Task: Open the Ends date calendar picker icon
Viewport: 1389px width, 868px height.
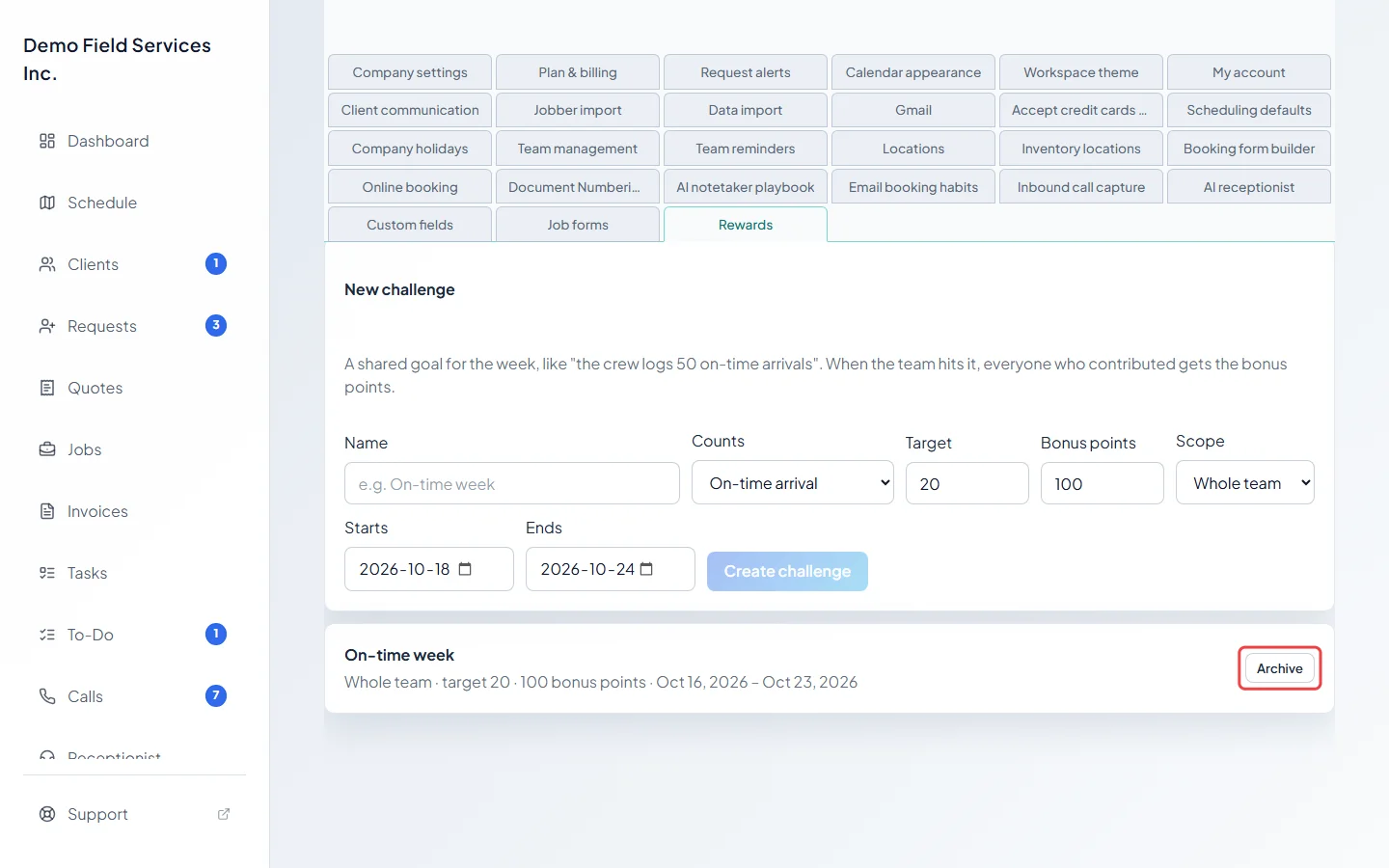Action: coord(646,569)
